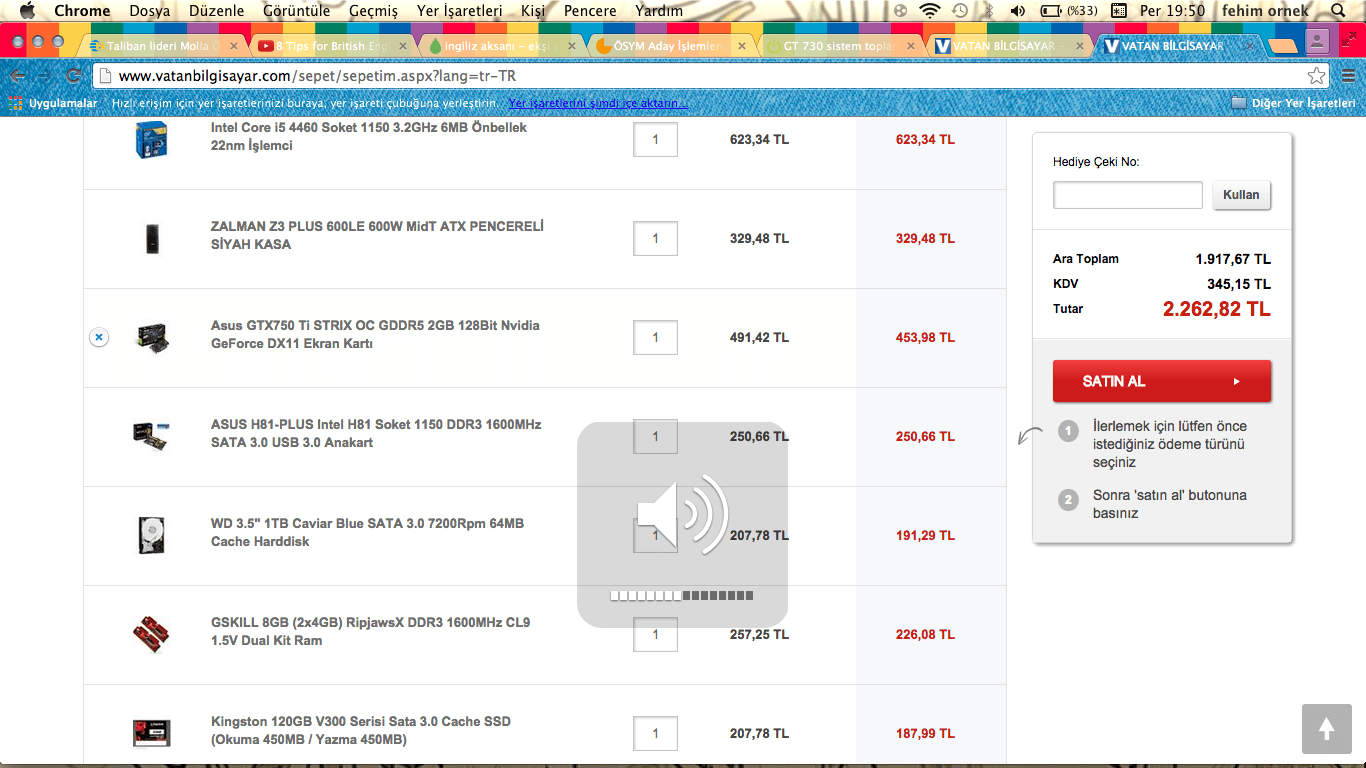Open the GSKILL RipjawsX RAM thumbnail

point(151,634)
